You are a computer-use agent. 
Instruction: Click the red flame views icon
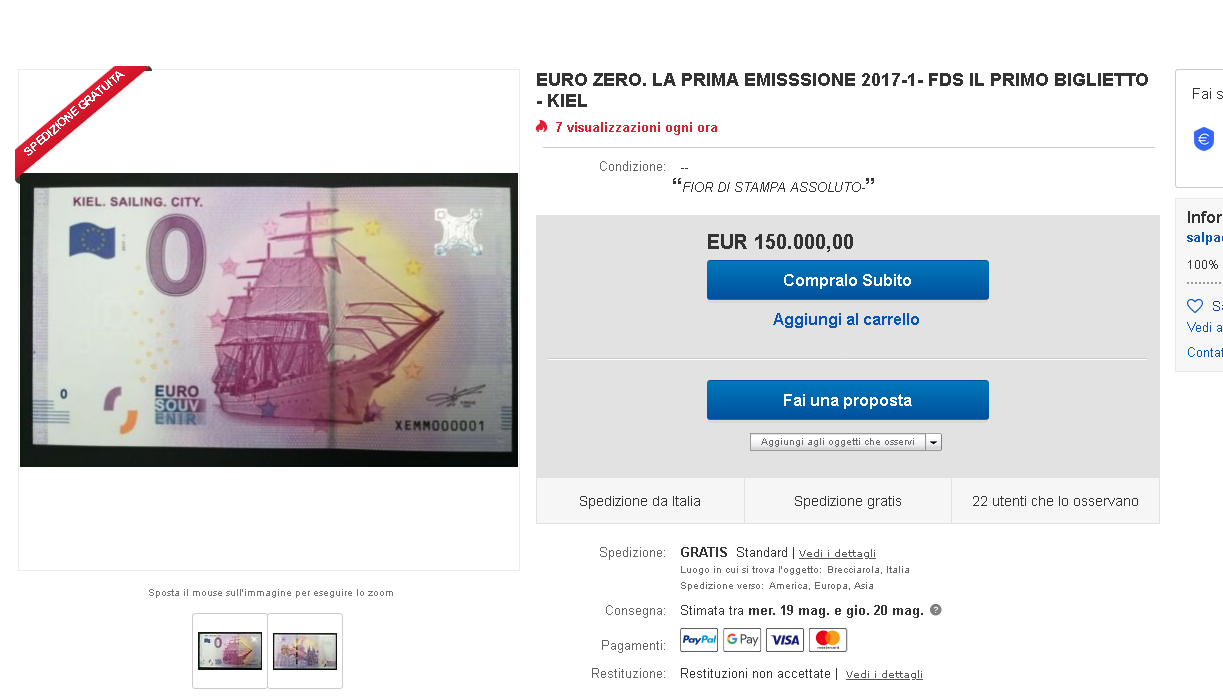point(542,127)
